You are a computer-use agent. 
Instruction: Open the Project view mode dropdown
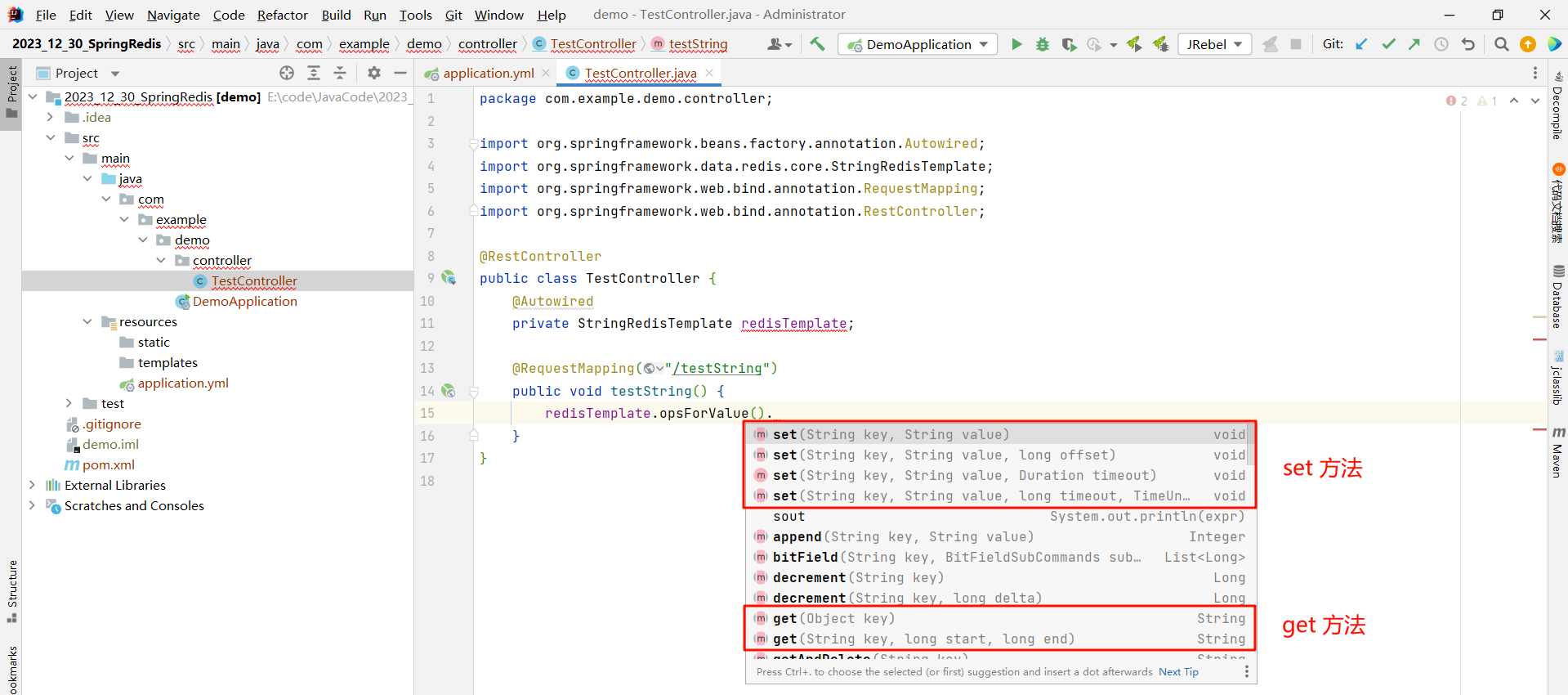115,74
